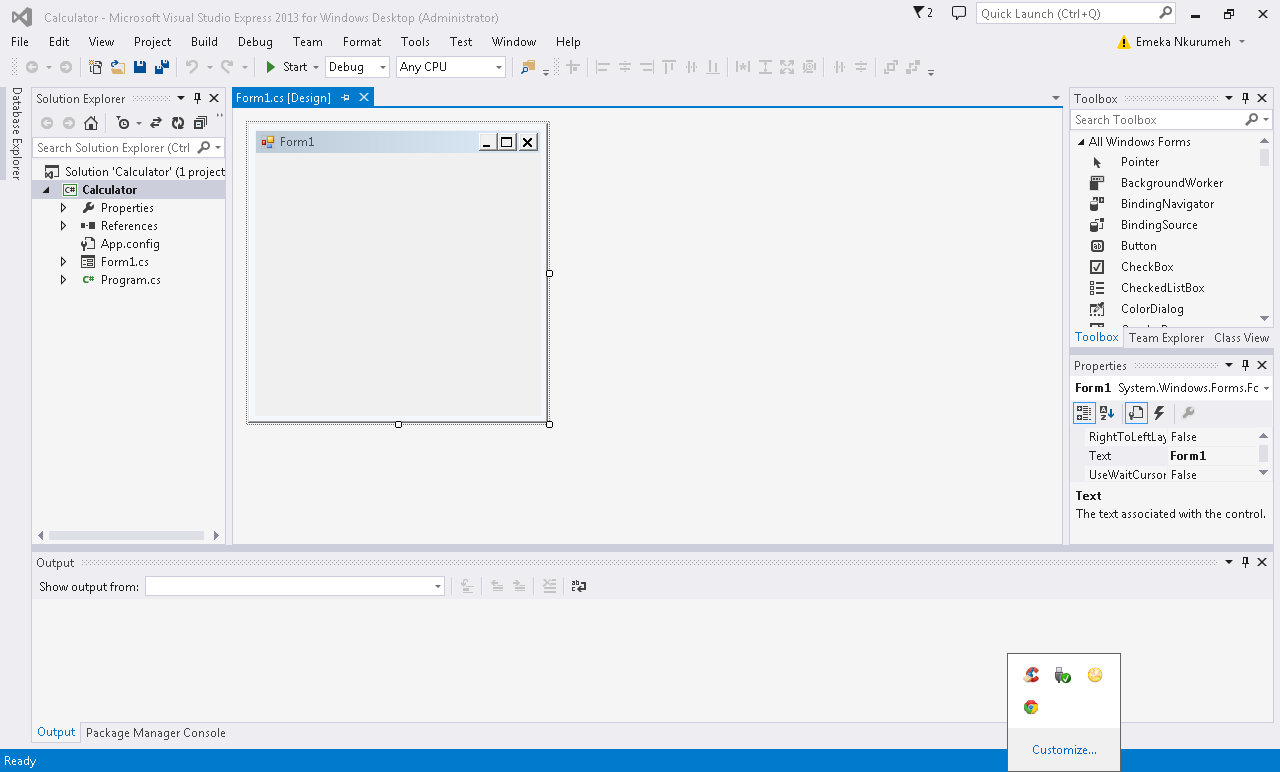Toggle Word Wrap in Output toolbar
1280x772 pixels.
[x=578, y=586]
